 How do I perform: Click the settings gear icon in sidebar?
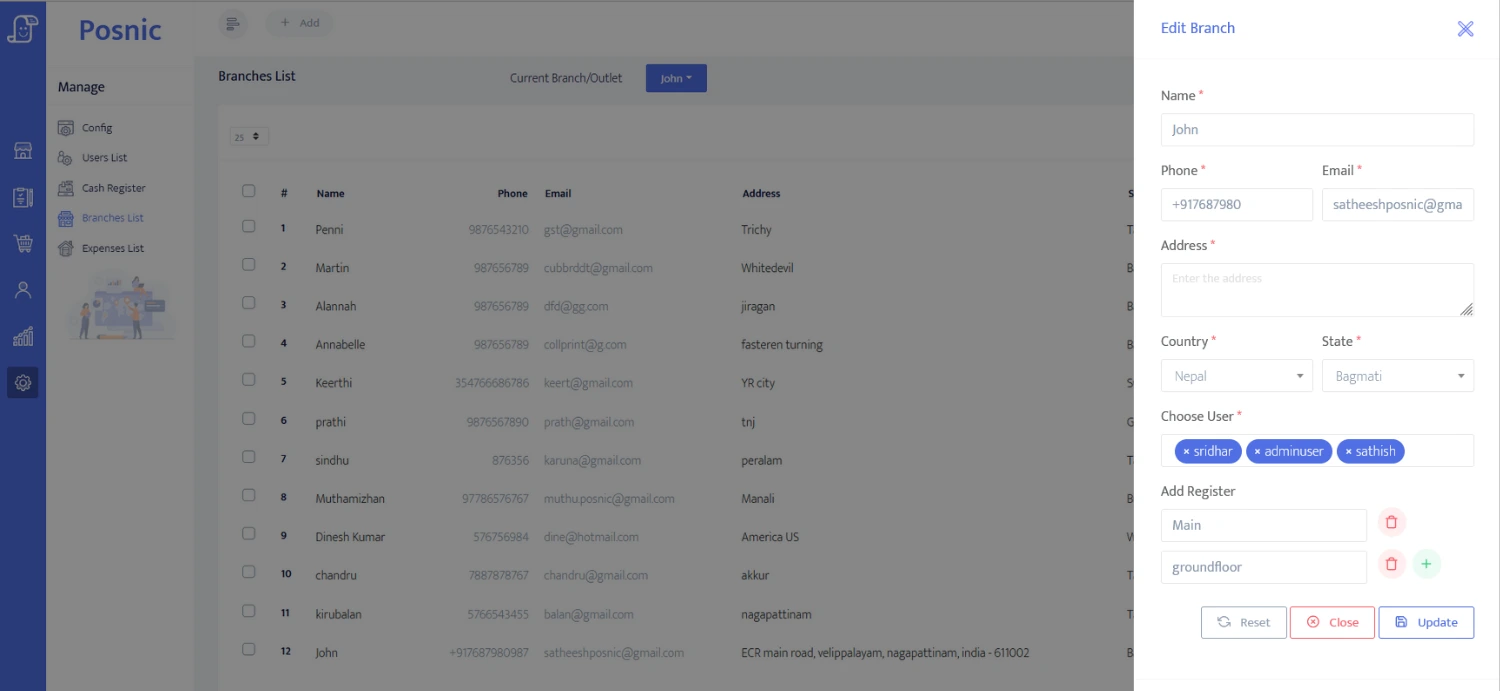coord(22,383)
